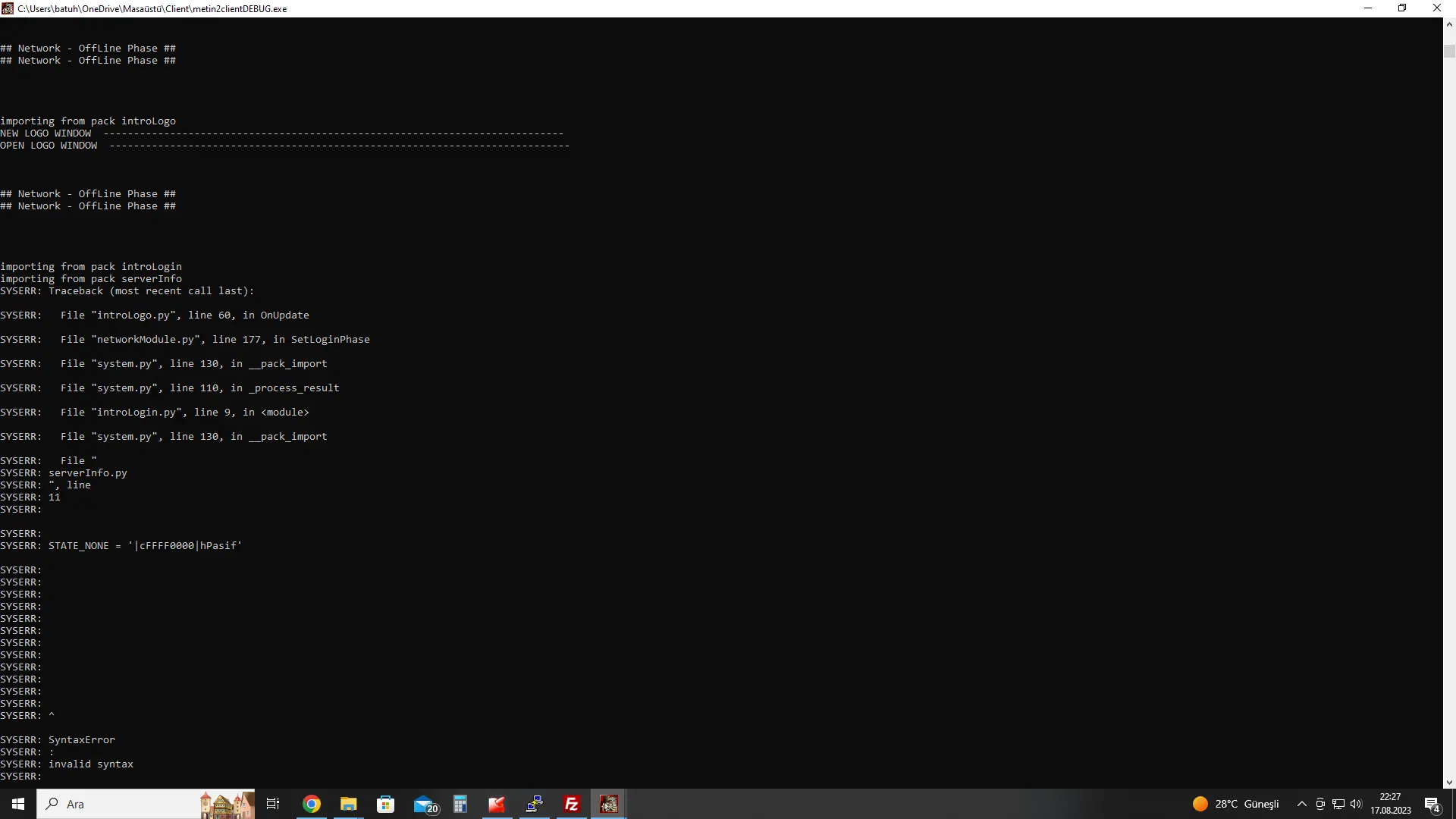Open the red-icon app next to Calculator
The width and height of the screenshot is (1456, 819).
click(497, 804)
